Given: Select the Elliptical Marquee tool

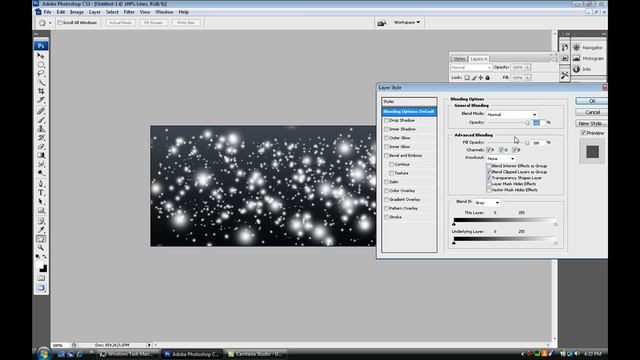Looking at the screenshot, I should pos(41,64).
